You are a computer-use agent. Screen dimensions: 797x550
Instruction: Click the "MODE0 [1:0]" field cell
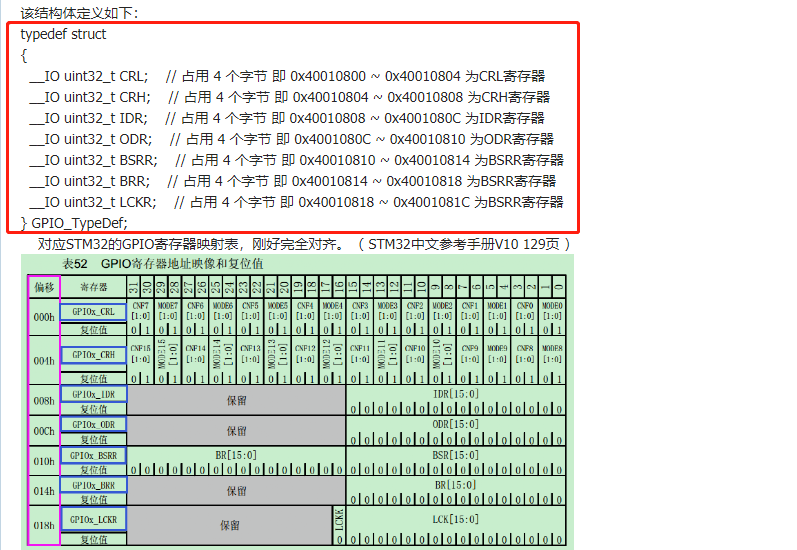552,311
